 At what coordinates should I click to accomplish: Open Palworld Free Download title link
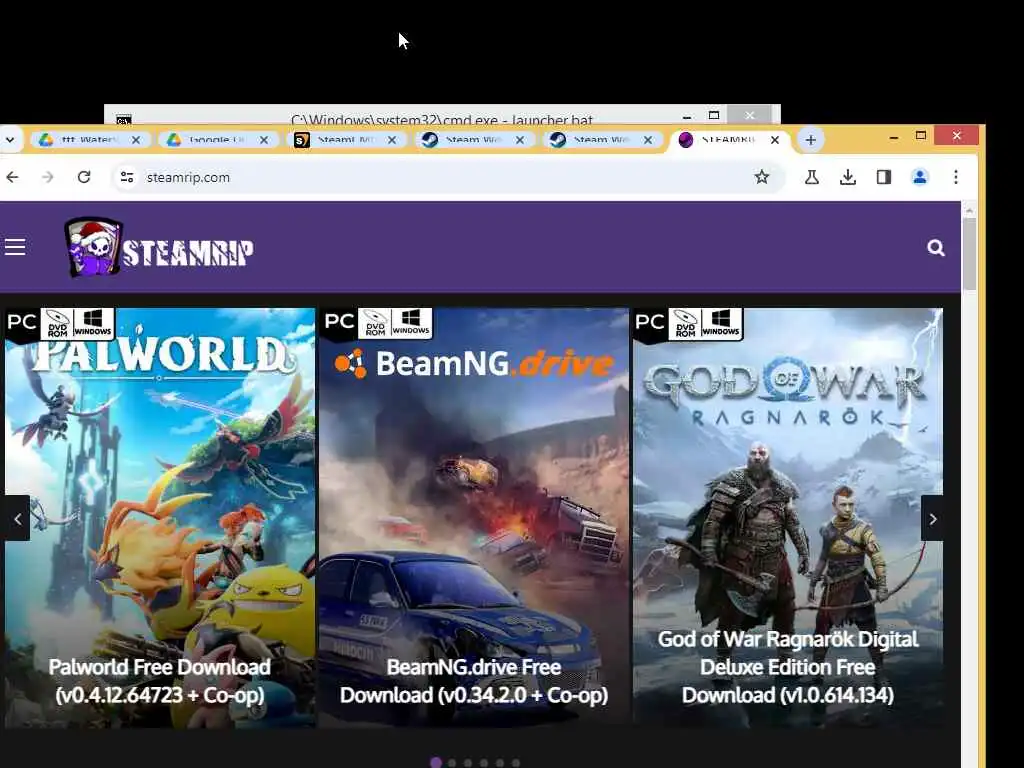pos(160,680)
